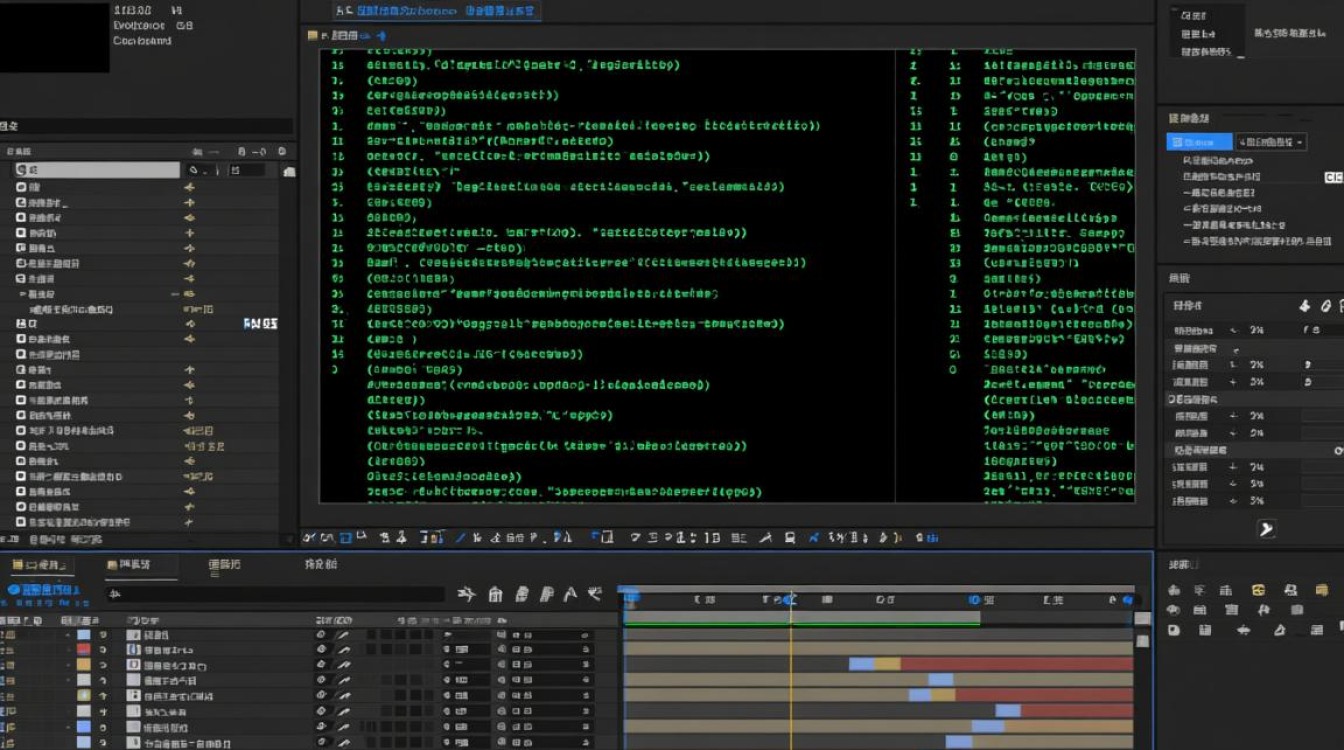This screenshot has height=750, width=1344.
Task: Click the white boxed badge in the right panel
Action: [x=1334, y=177]
